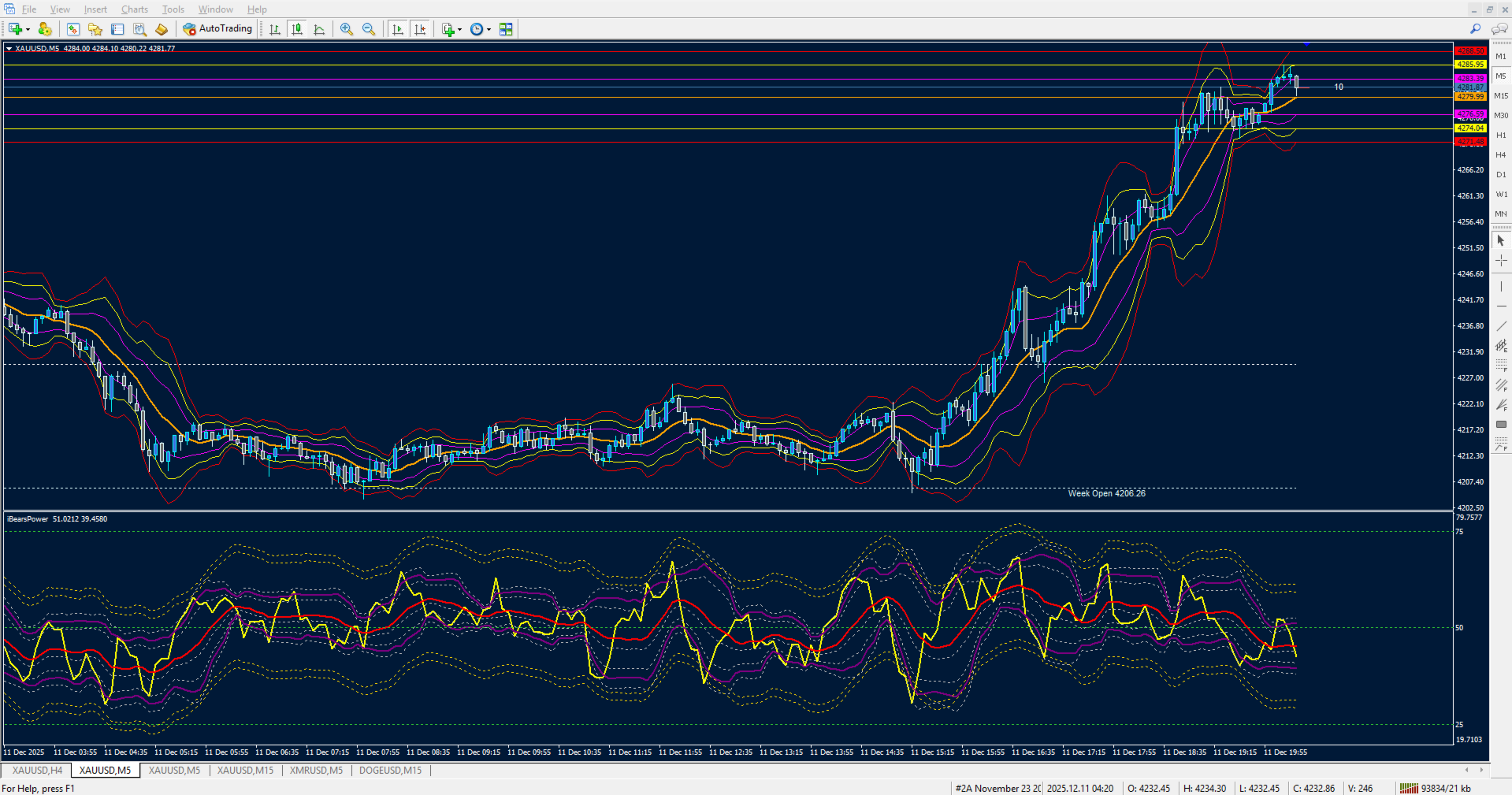1512x795 pixels.
Task: Expand the New Chart dropdown arrow
Action: point(28,30)
